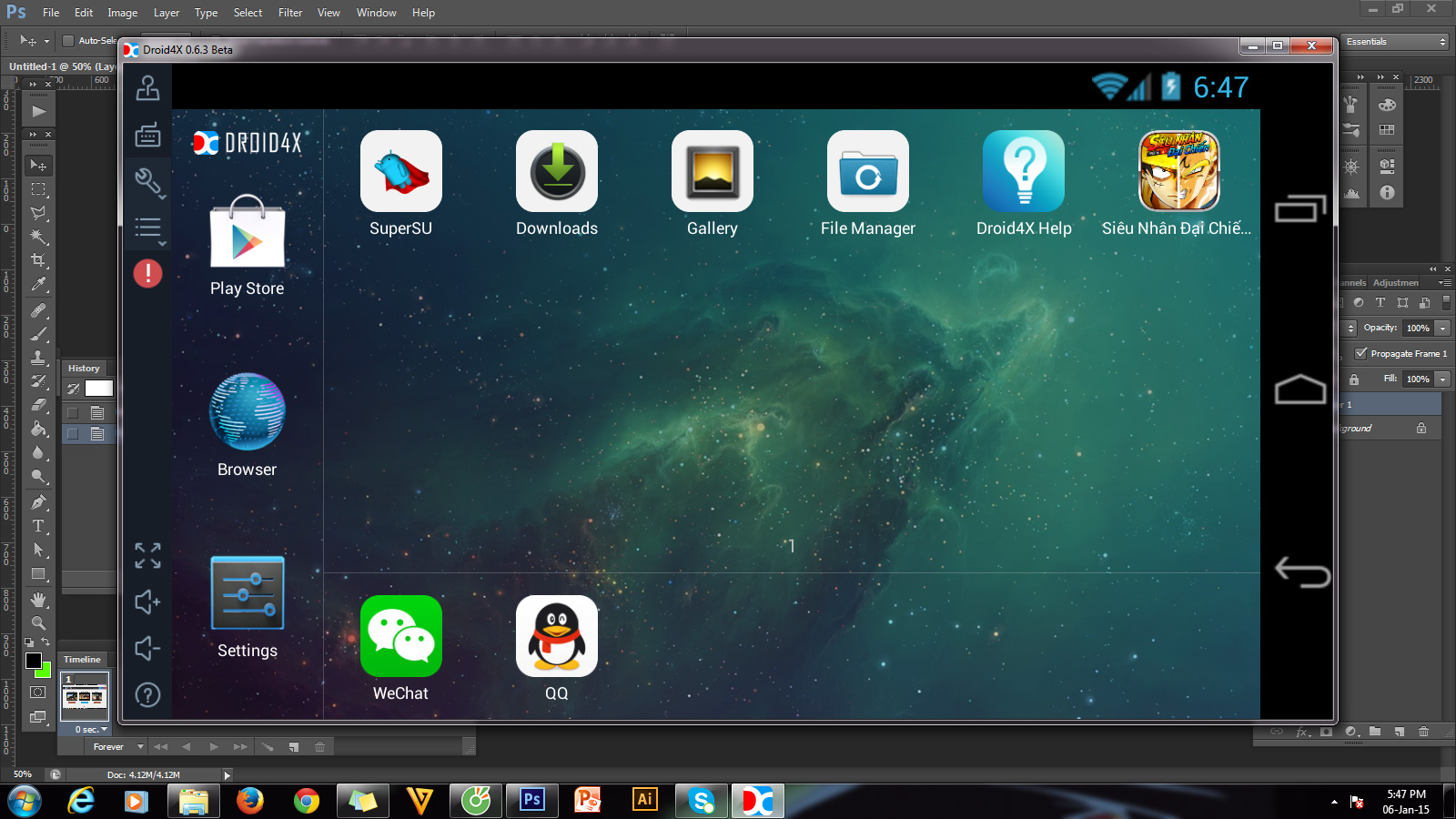
Task: Open the Opacity dropdown arrow
Action: (1442, 329)
